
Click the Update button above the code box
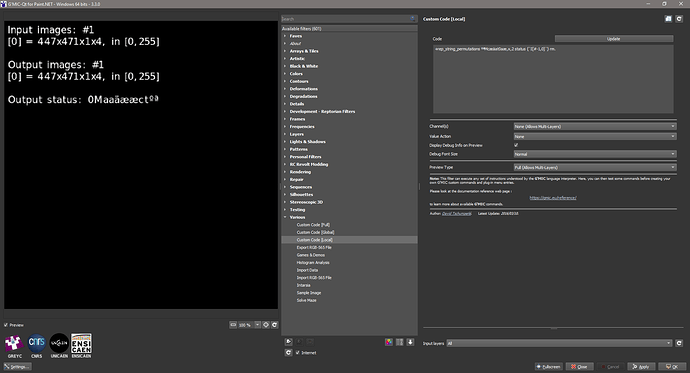613,39
